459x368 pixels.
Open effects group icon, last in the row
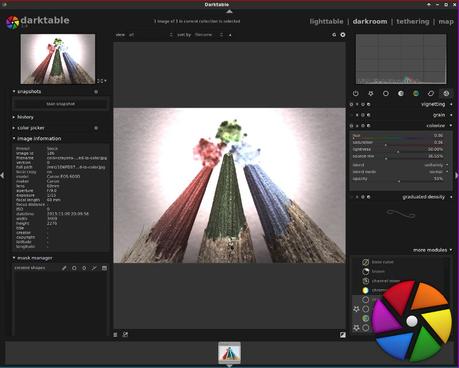click(x=446, y=93)
